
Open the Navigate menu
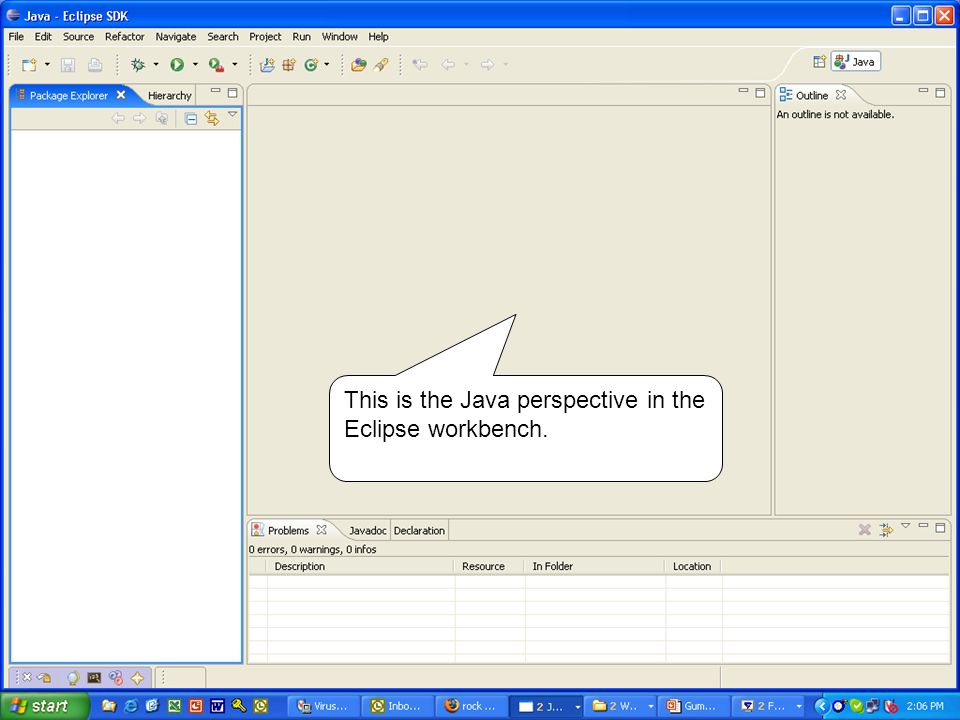click(x=176, y=37)
